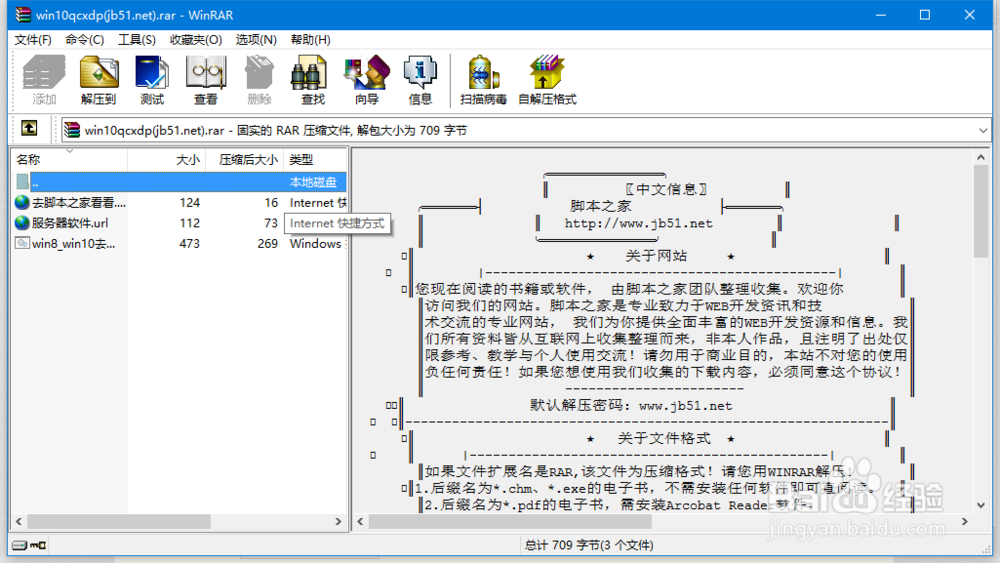Click globe icon of 去脚本之家看看 file
This screenshot has width=1000, height=563.
(x=22, y=203)
